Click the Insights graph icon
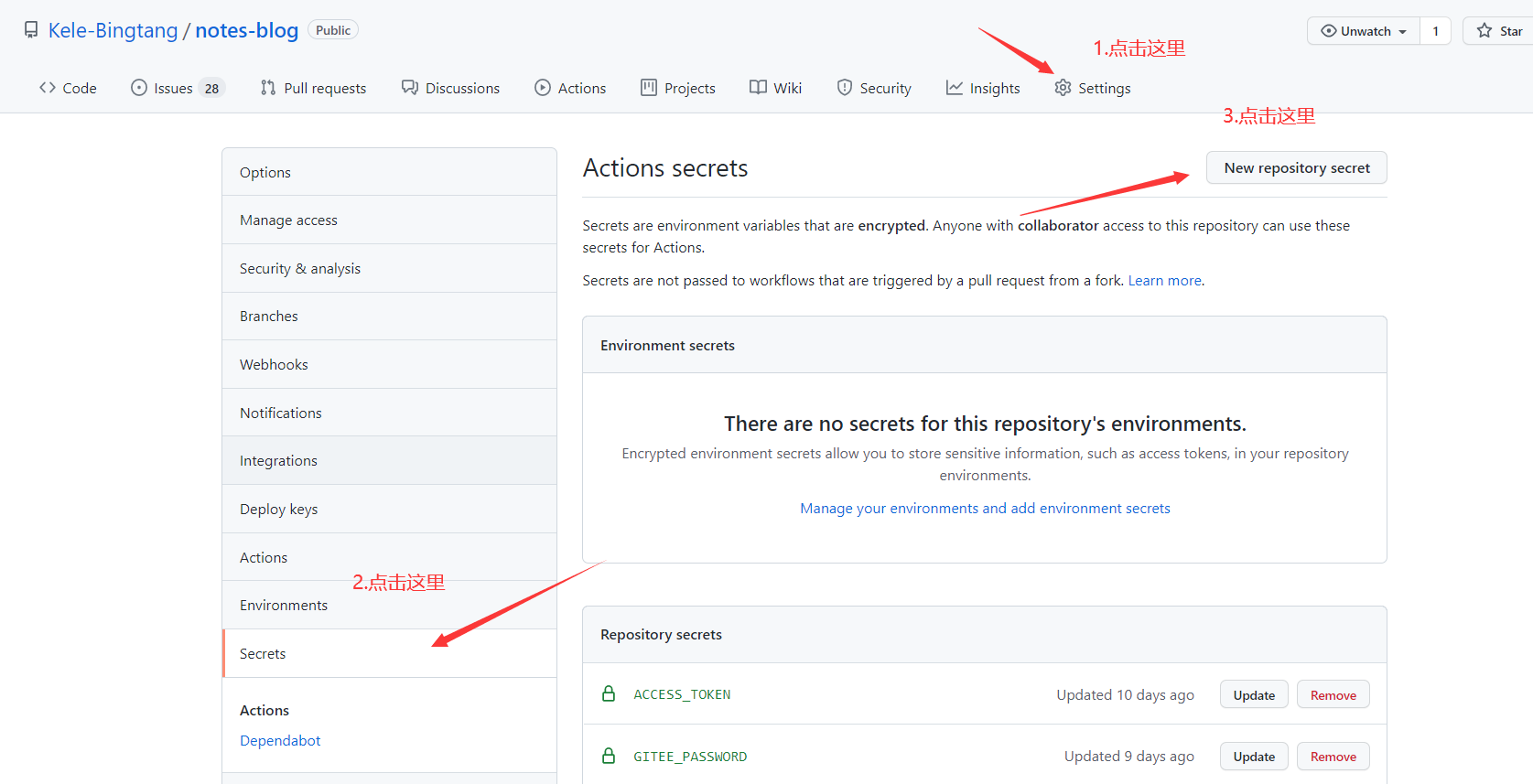 (x=955, y=88)
